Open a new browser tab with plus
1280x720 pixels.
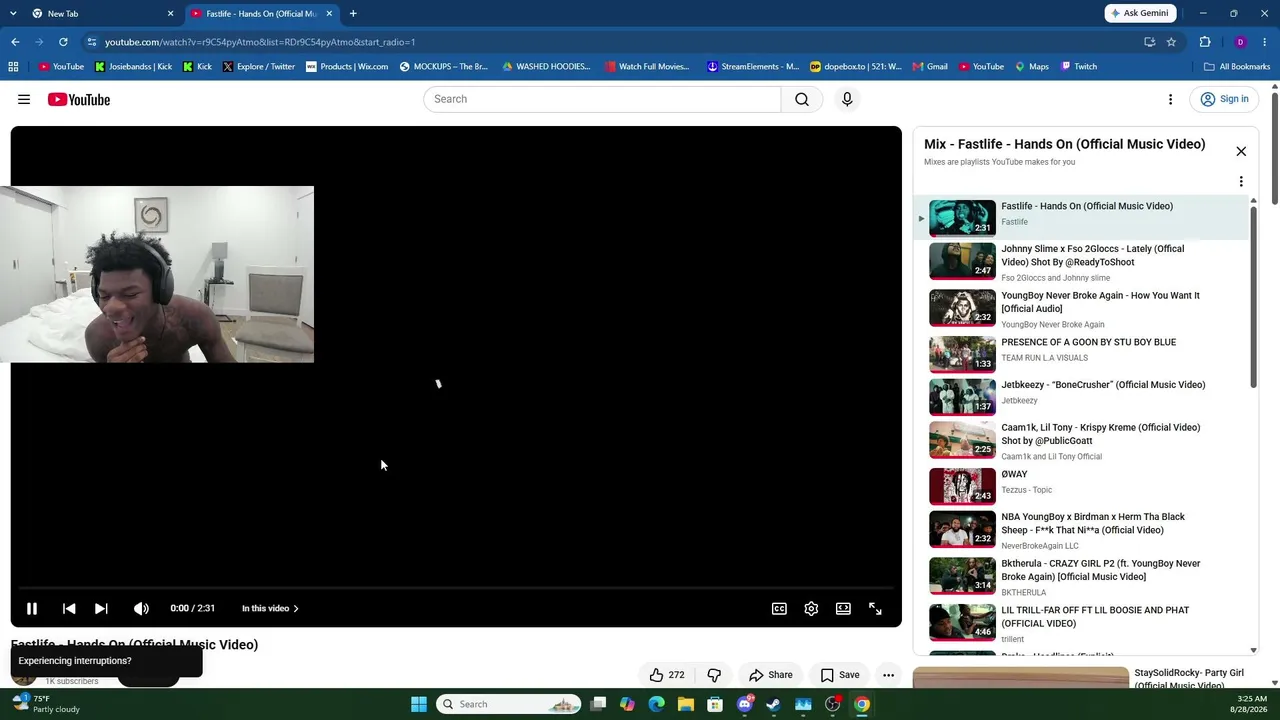(x=353, y=14)
